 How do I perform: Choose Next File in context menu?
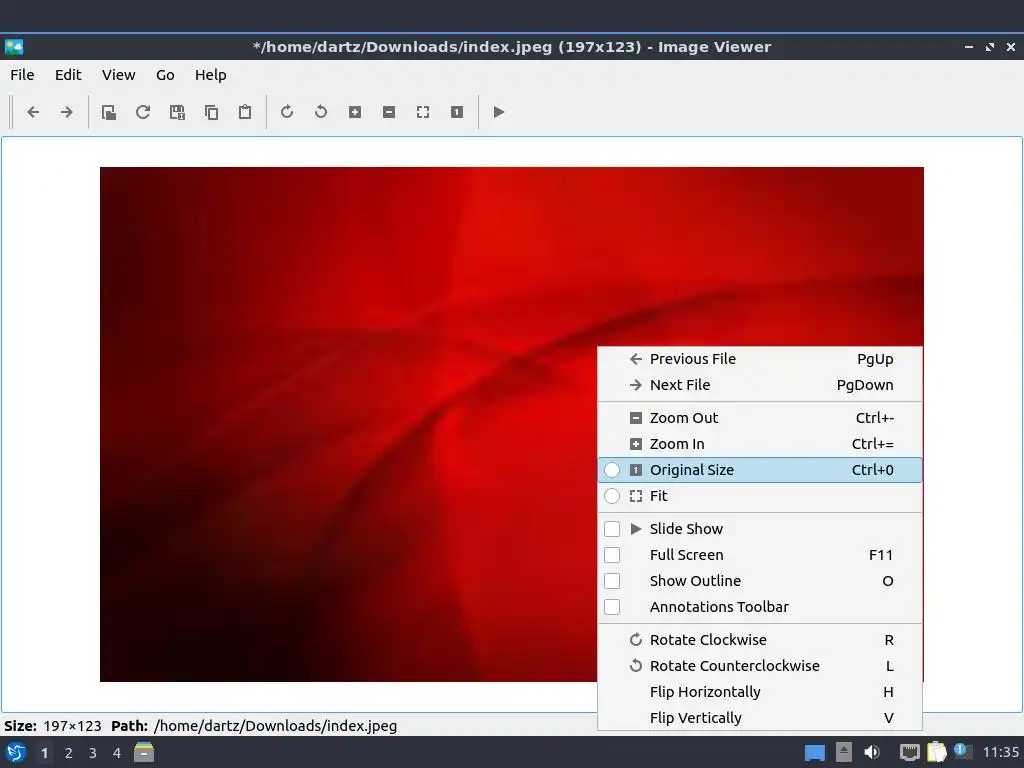point(760,385)
